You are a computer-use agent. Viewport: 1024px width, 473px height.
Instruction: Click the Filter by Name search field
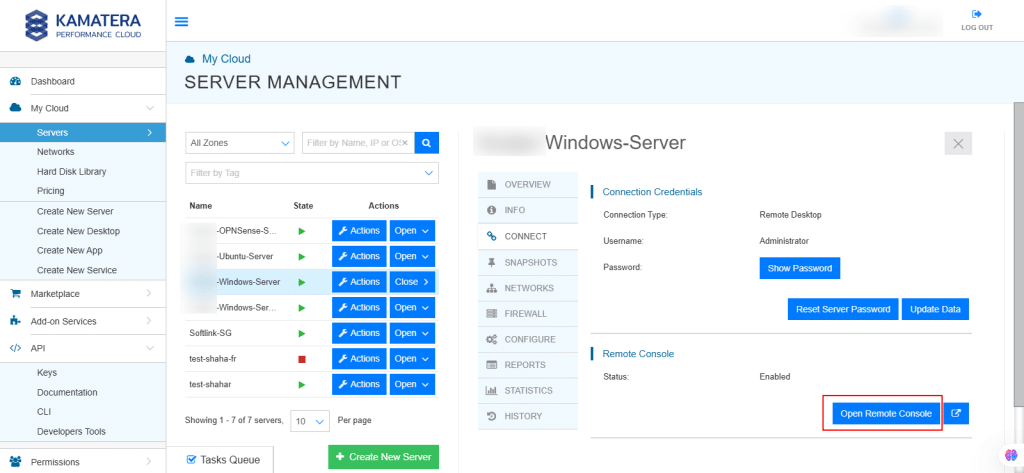tap(355, 144)
